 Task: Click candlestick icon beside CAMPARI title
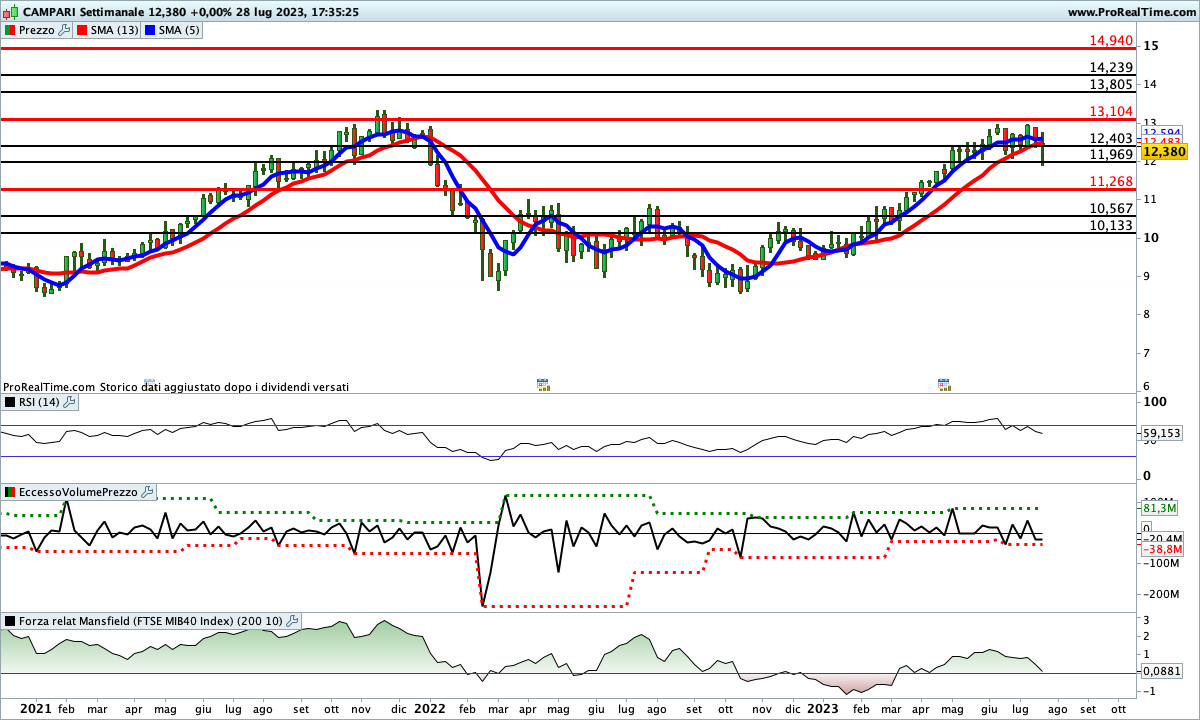[x=10, y=12]
